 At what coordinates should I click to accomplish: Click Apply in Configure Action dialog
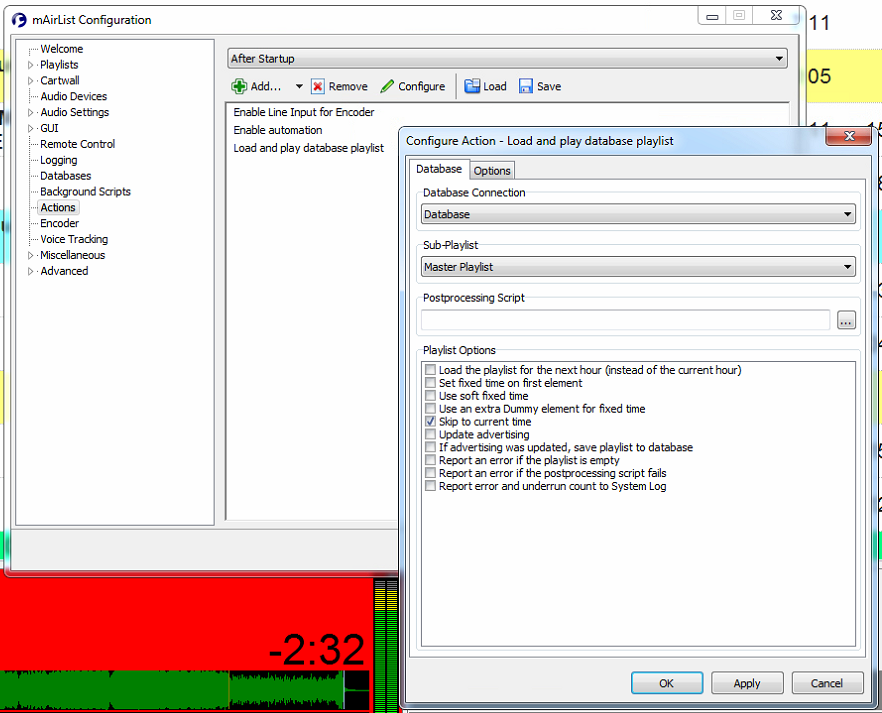pos(747,683)
